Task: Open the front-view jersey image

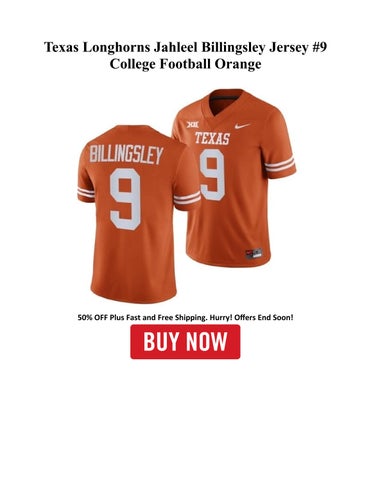Action: (x=234, y=177)
